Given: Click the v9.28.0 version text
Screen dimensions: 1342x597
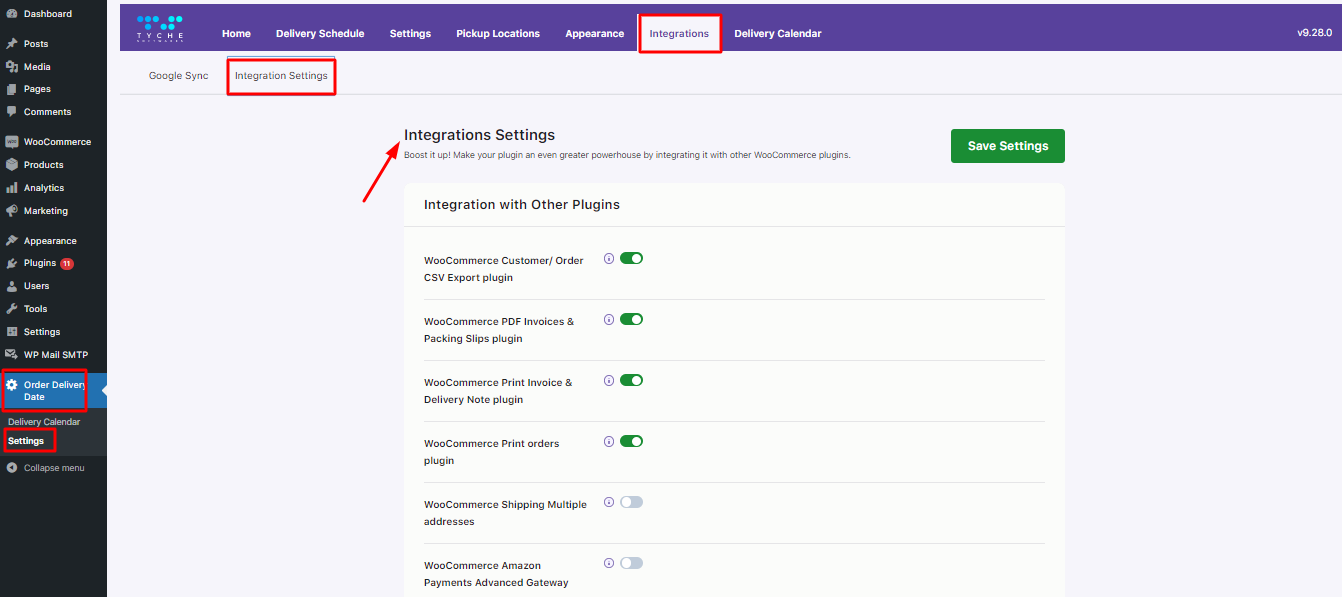Looking at the screenshot, I should point(1314,33).
